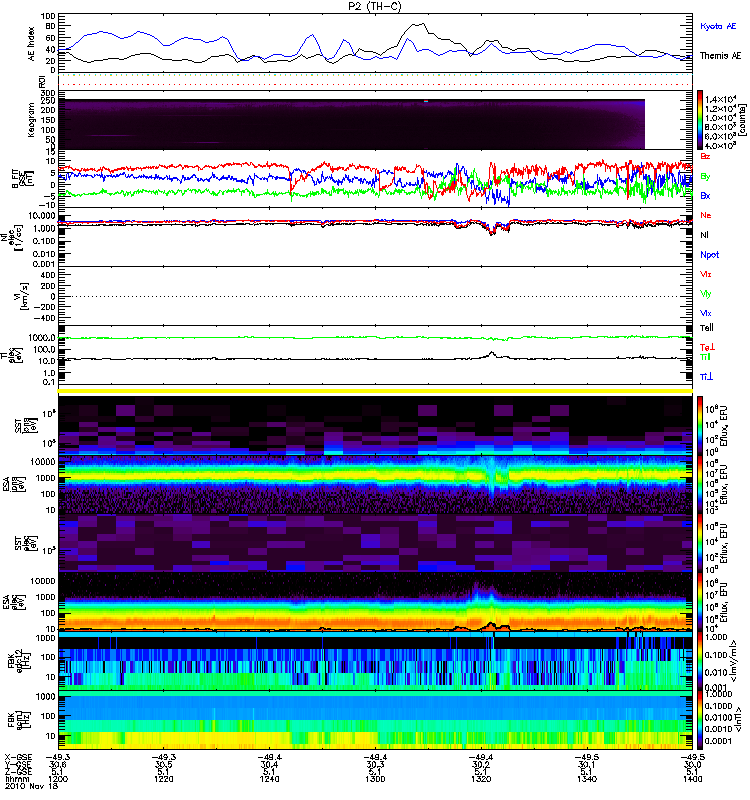Click the "X-GSE" row label

point(18,758)
